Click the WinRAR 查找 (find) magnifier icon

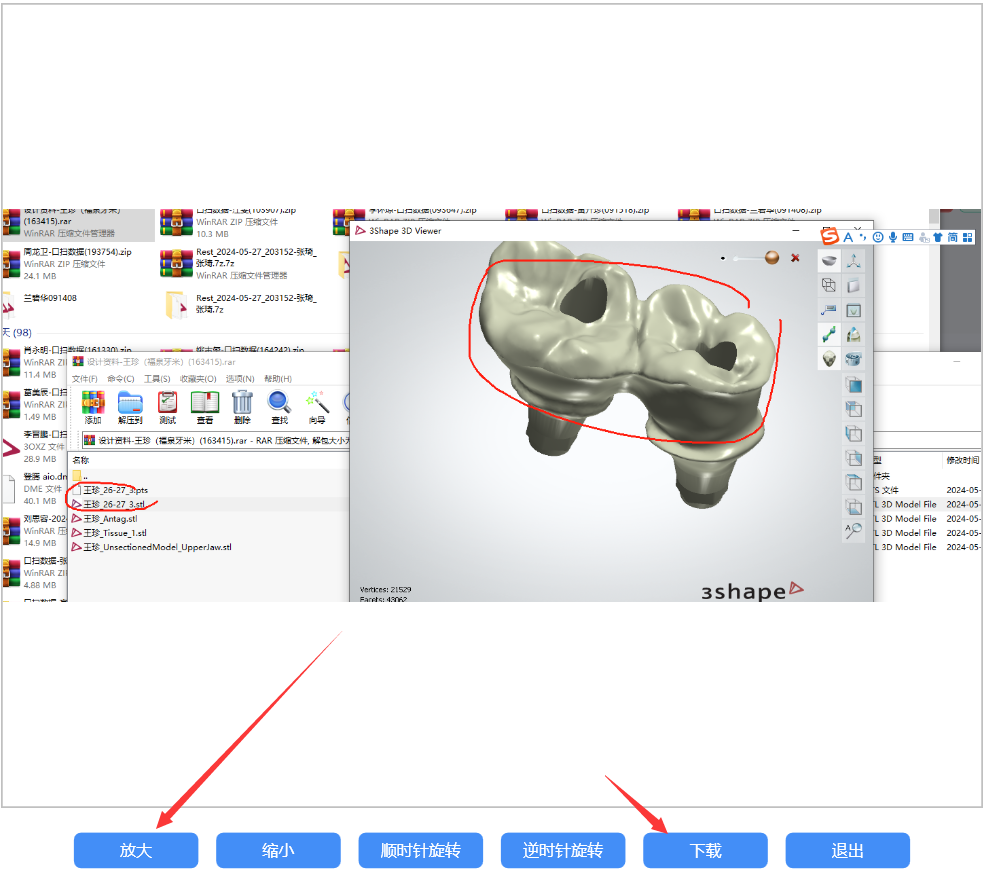[279, 407]
